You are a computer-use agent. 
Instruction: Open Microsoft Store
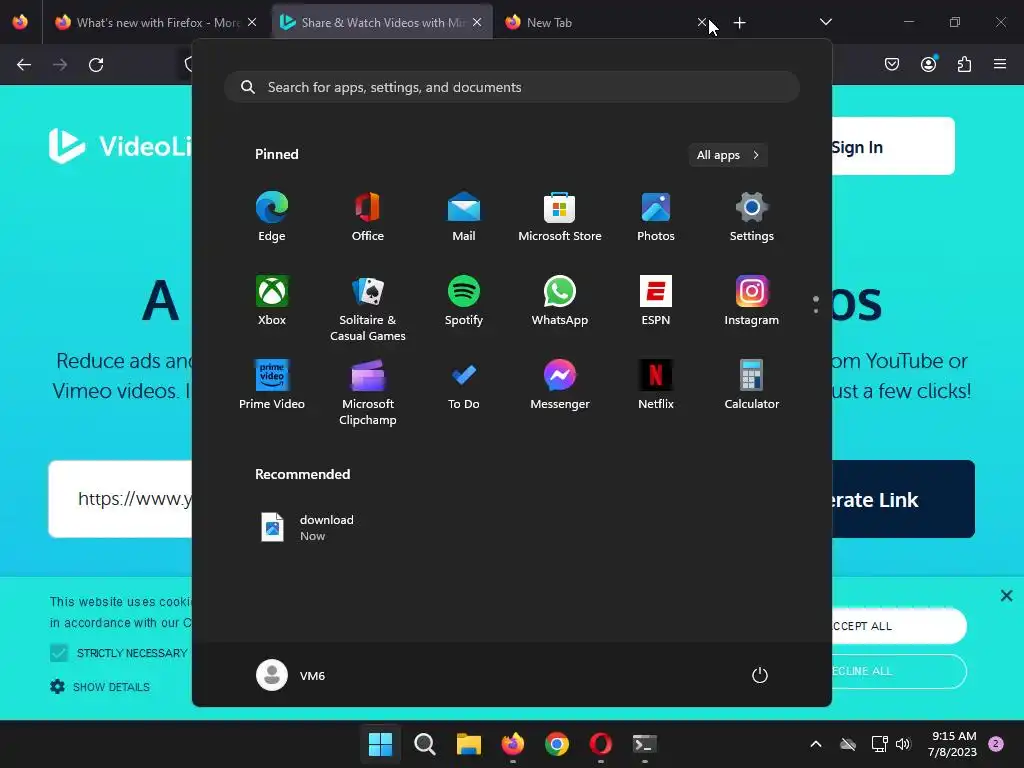[560, 217]
